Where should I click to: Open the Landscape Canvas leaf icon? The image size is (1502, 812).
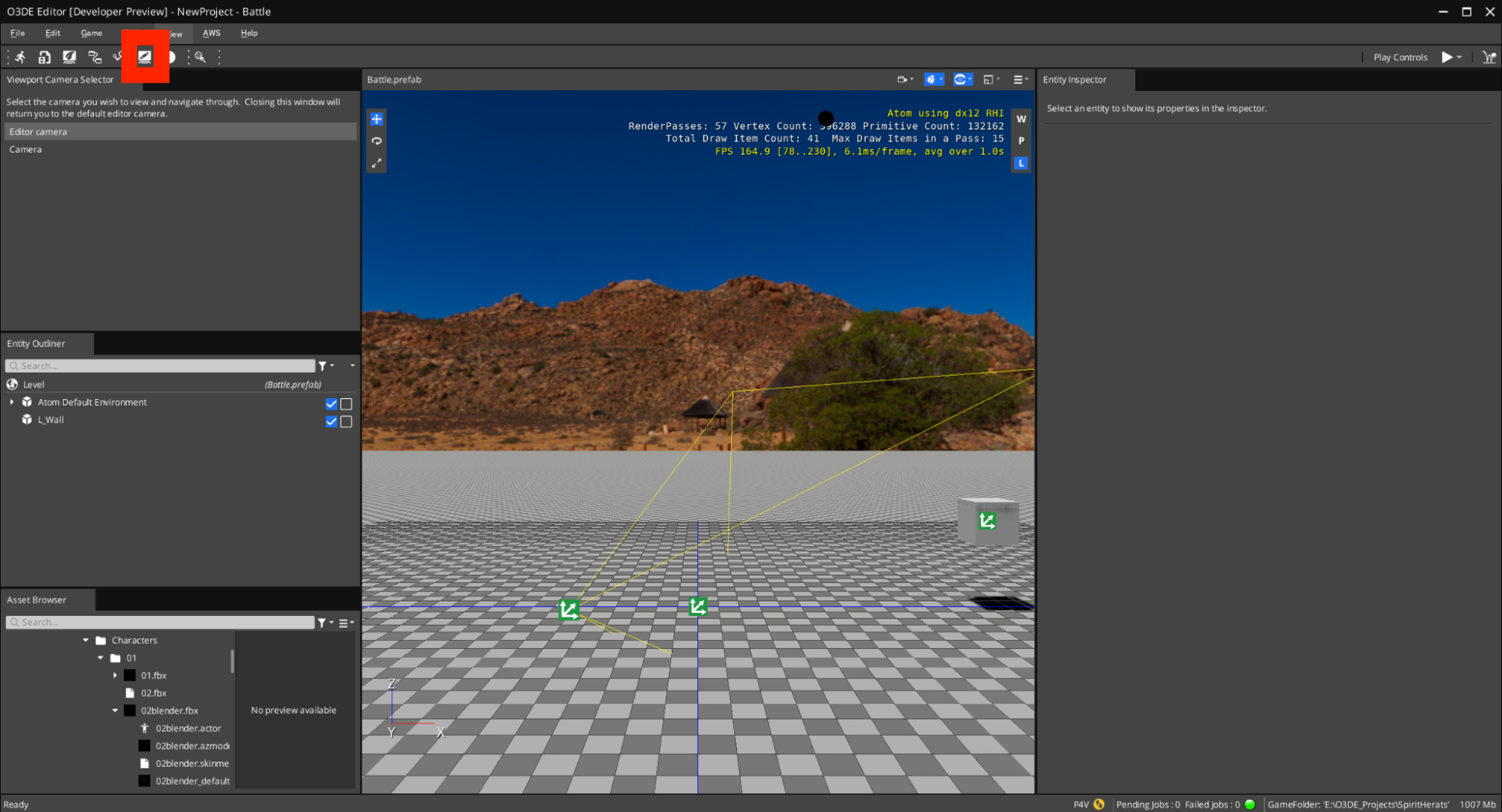(69, 57)
